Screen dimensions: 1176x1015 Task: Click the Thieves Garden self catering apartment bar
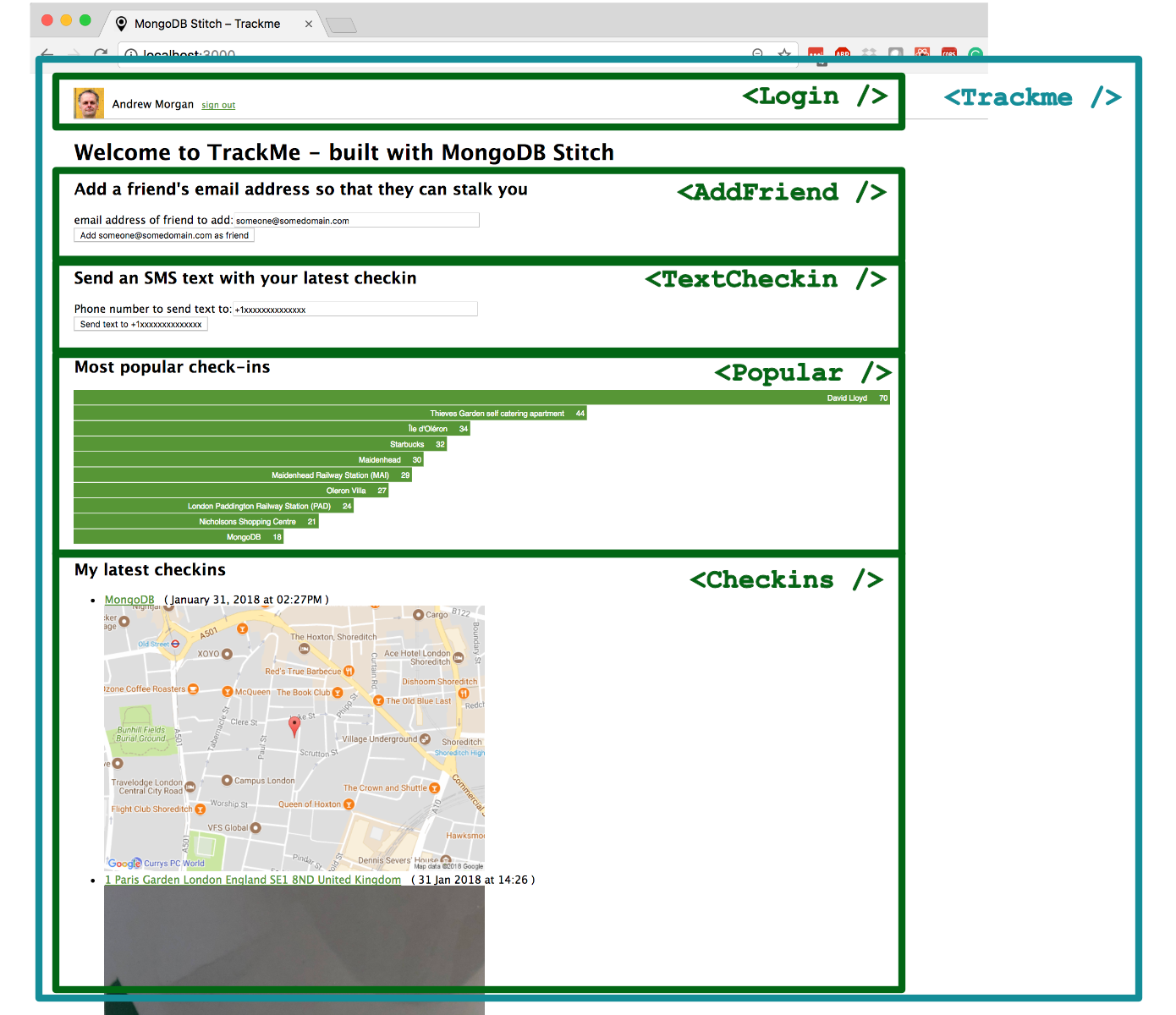coord(330,414)
